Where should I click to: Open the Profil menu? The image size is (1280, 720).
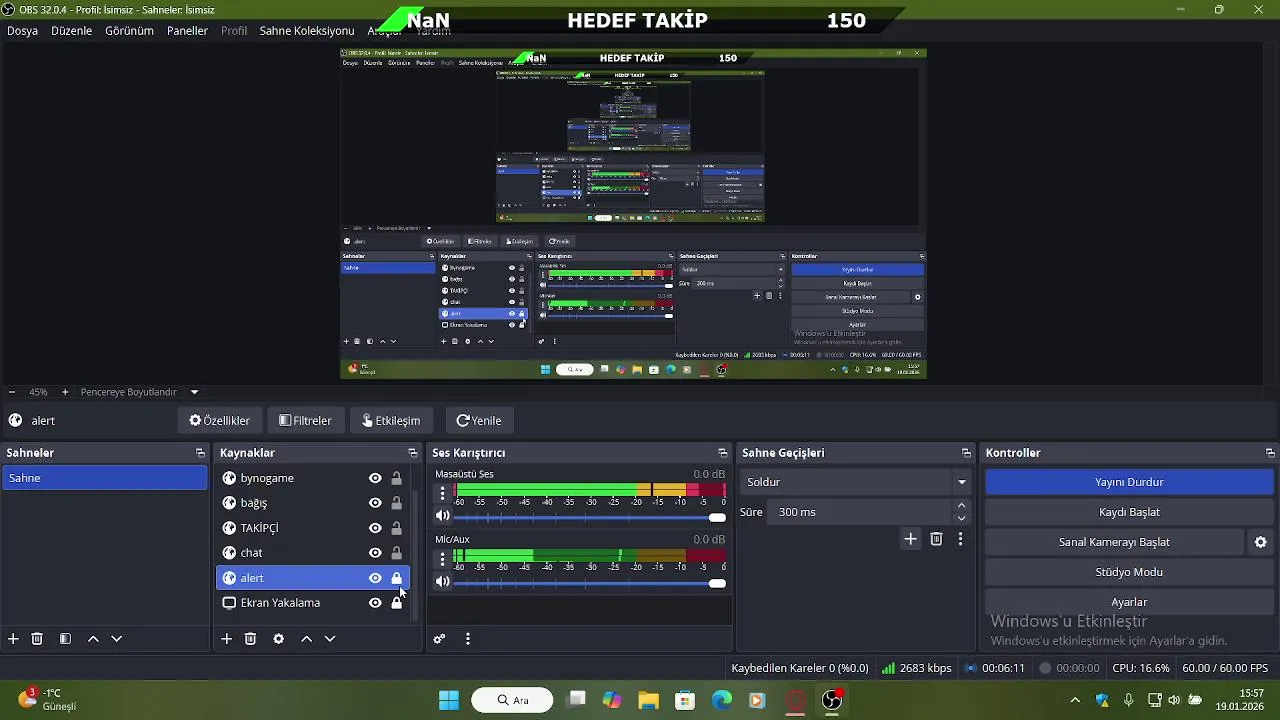pos(234,31)
